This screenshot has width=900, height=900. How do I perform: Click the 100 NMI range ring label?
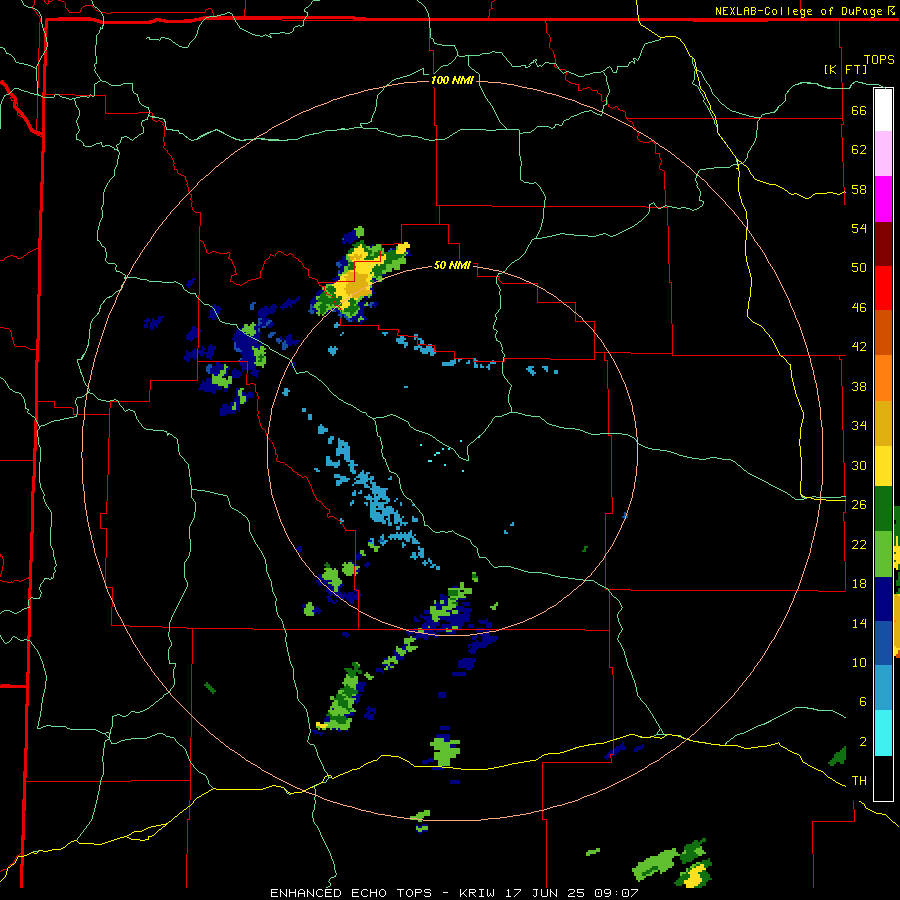coord(452,80)
